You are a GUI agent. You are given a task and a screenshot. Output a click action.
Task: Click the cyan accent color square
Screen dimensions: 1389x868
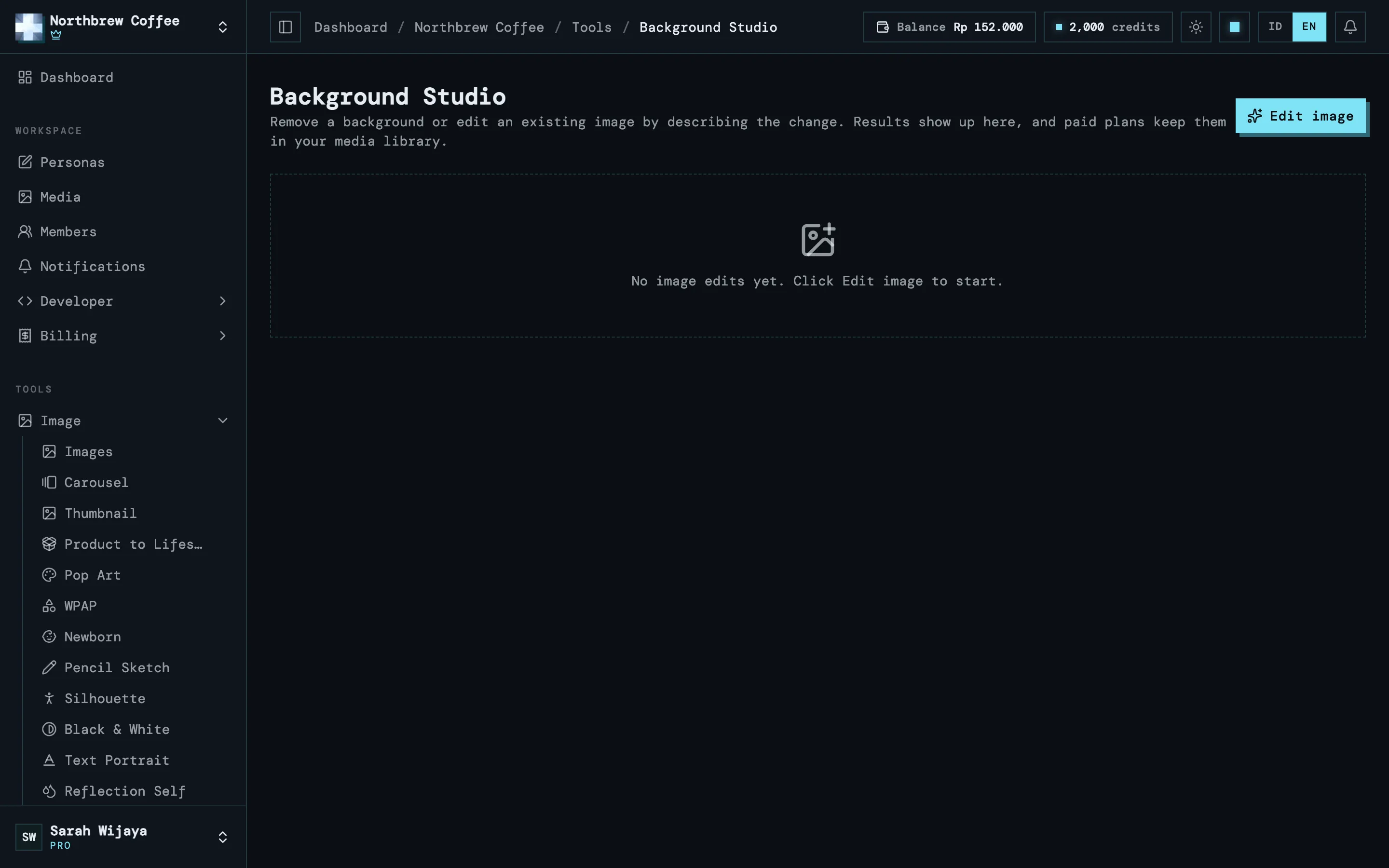tap(1234, 27)
